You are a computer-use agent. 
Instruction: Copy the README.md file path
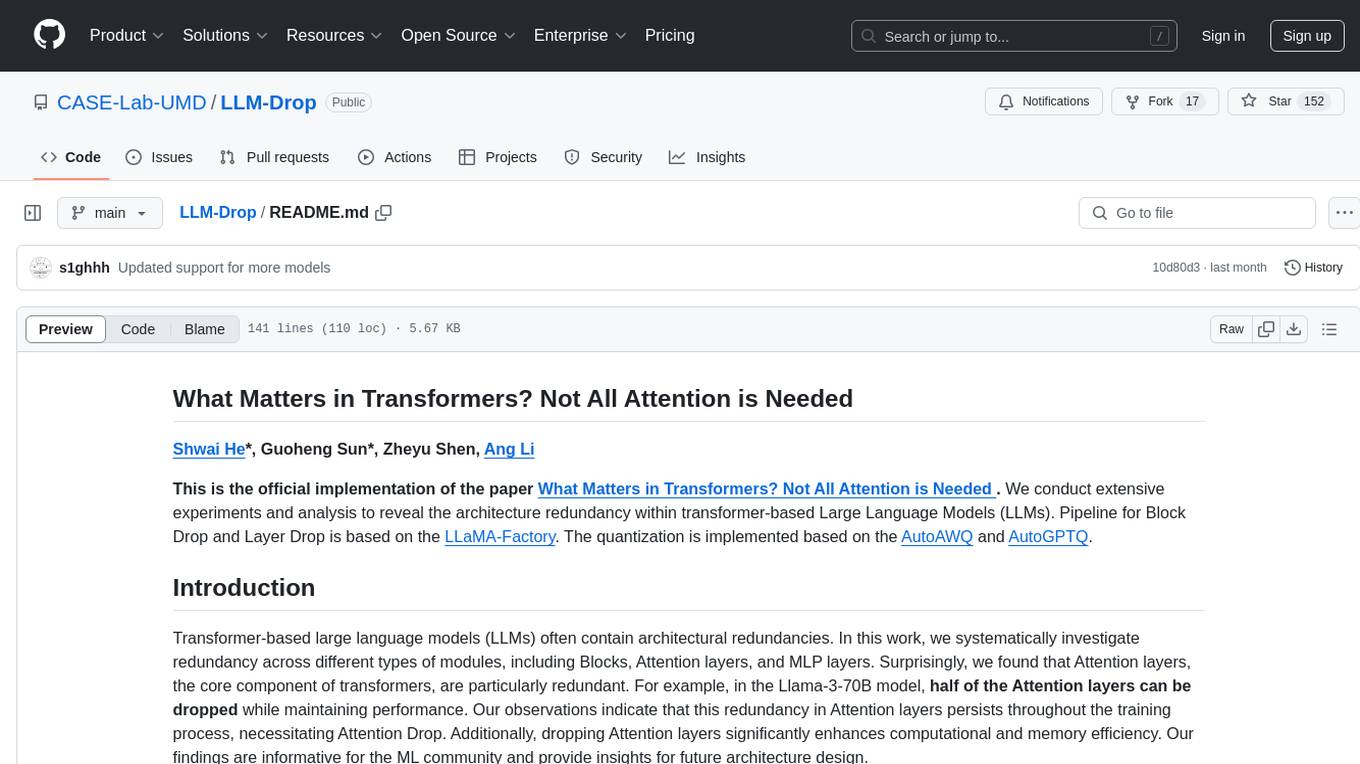[x=383, y=213]
